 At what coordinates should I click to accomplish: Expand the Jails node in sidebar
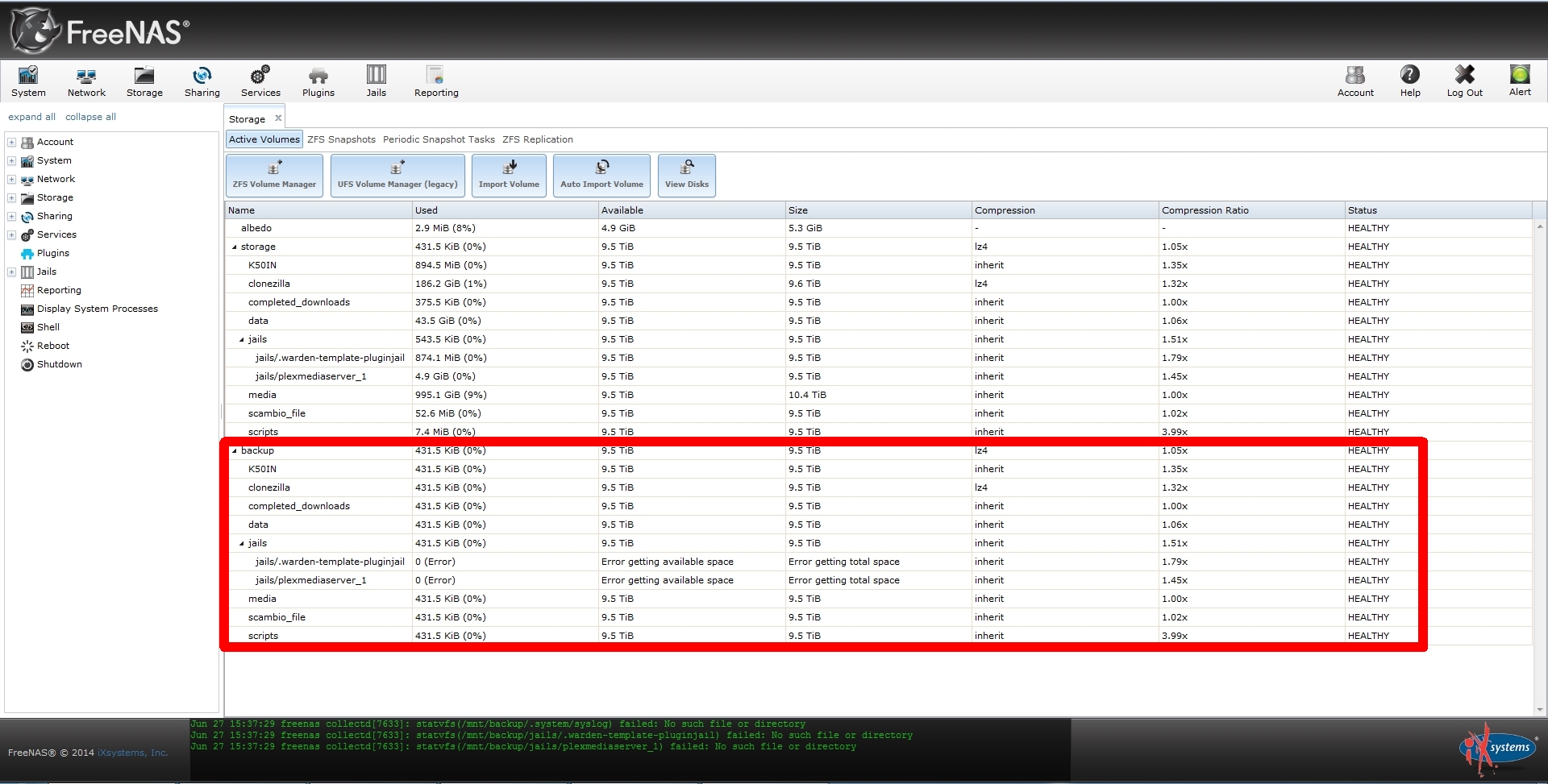(12, 272)
